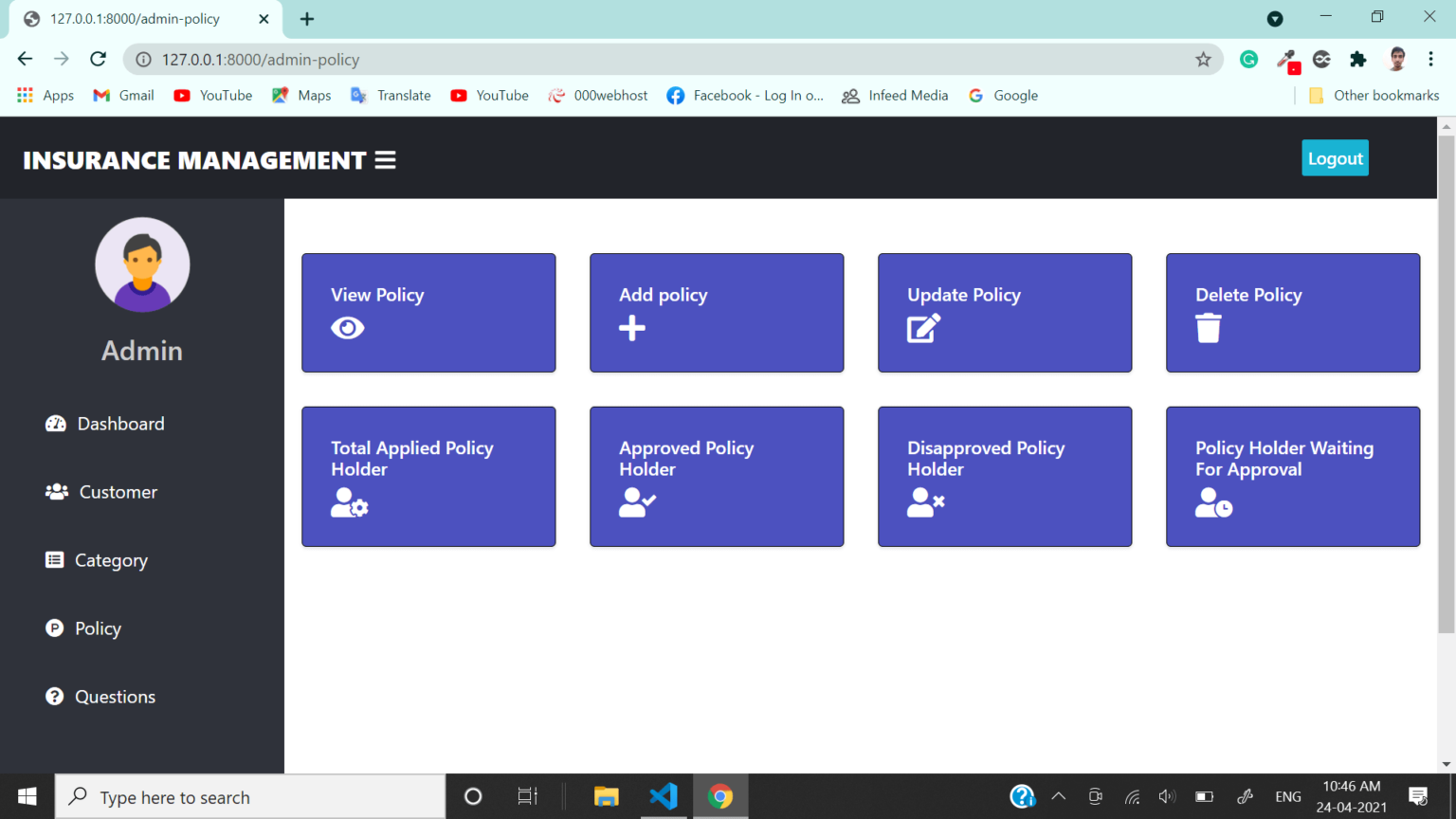Click the Disapproved Policy Holder icon
This screenshot has width=1456, height=819.
[x=925, y=503]
